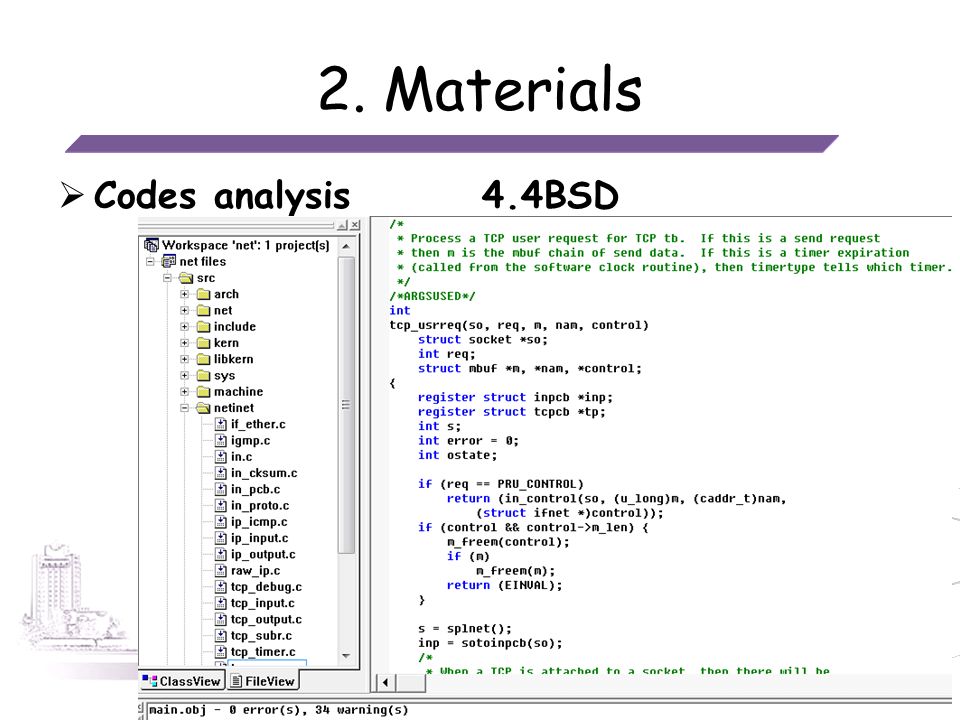Click the 'inp = sotoinpcb(so);' line
The image size is (960, 720).
pos(490,643)
